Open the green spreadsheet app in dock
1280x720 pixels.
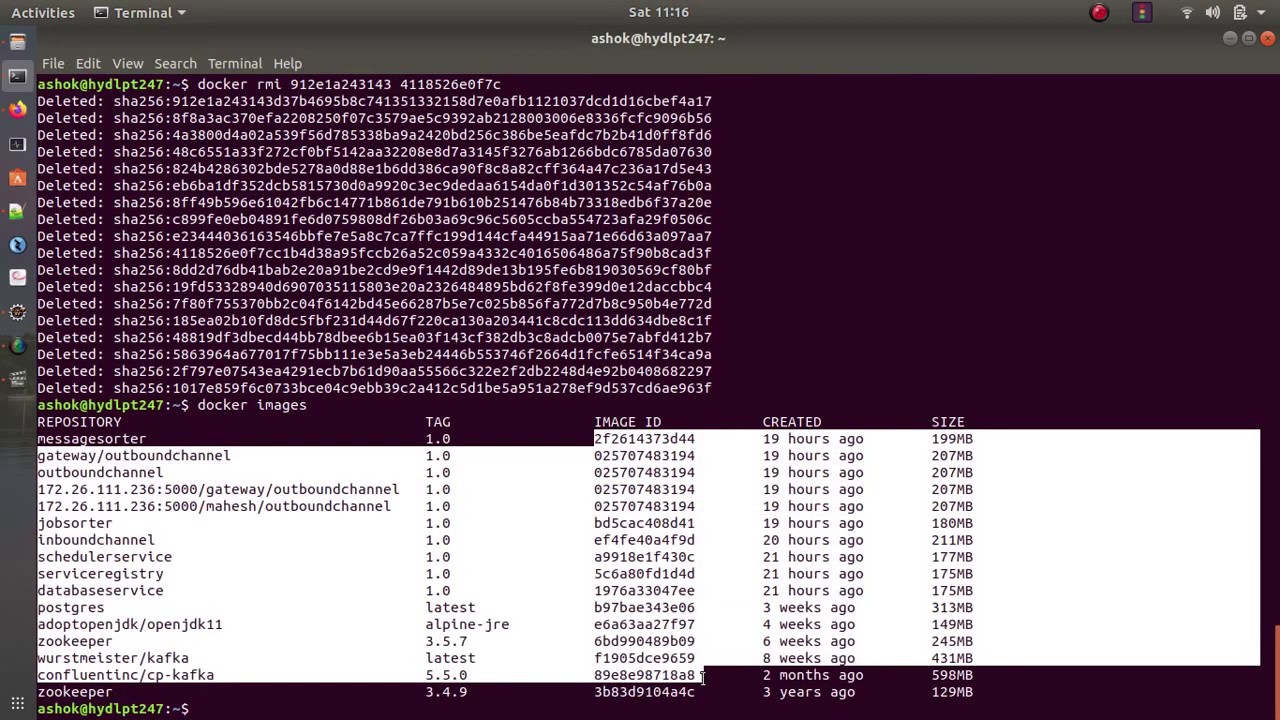pyautogui.click(x=17, y=211)
